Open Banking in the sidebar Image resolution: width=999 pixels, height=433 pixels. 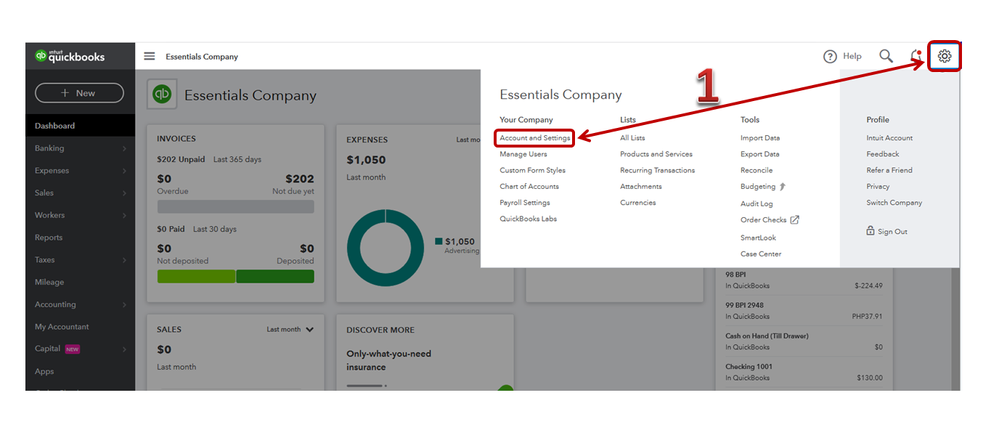(50, 148)
